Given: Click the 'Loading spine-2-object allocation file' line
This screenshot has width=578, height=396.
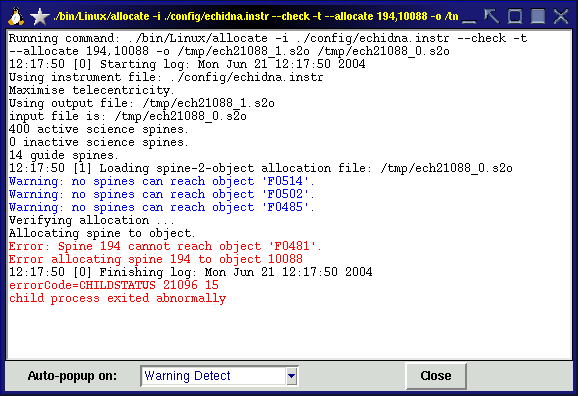Looking at the screenshot, I should 261,168.
